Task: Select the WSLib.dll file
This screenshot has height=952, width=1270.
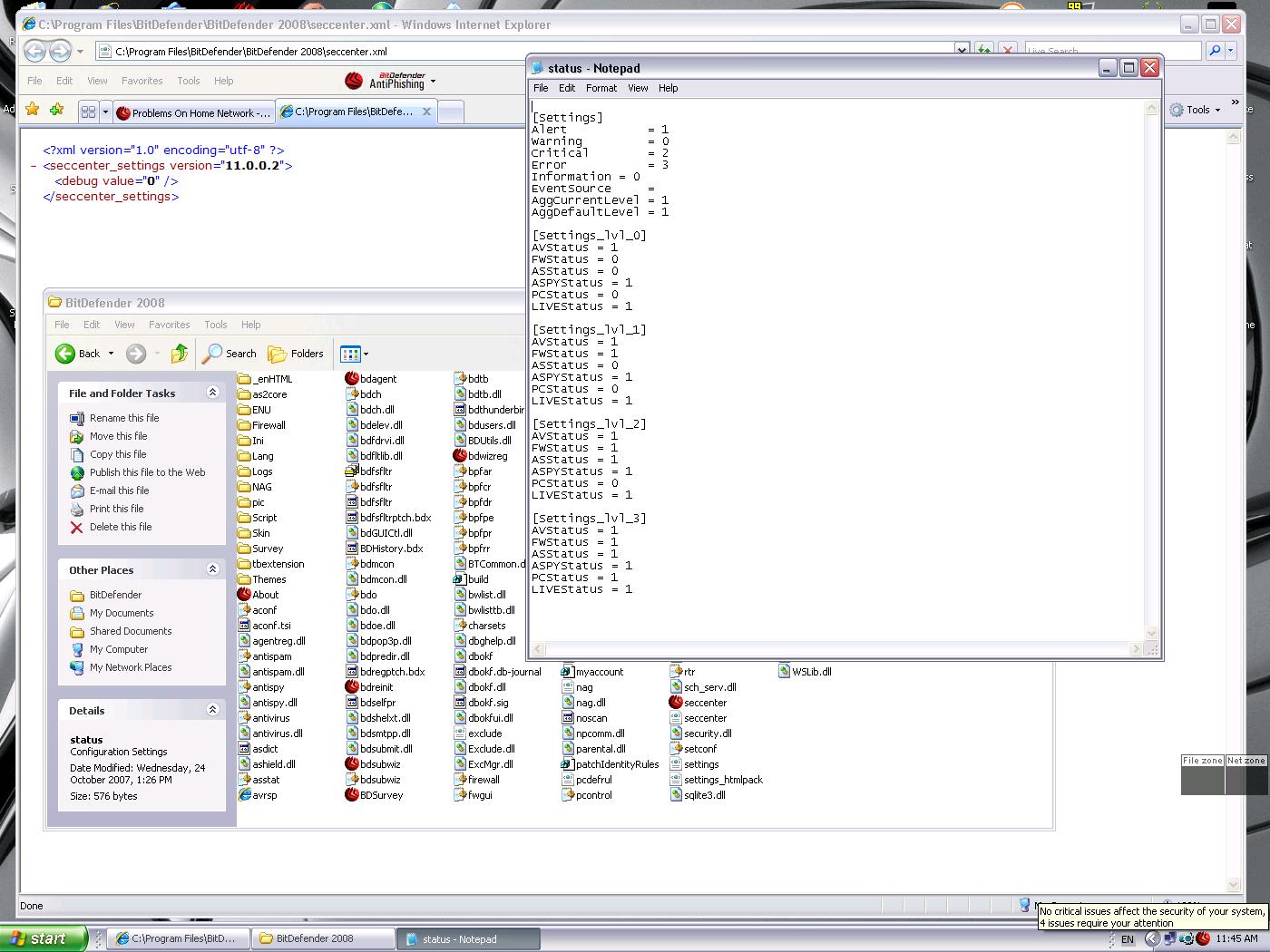Action: [x=805, y=672]
